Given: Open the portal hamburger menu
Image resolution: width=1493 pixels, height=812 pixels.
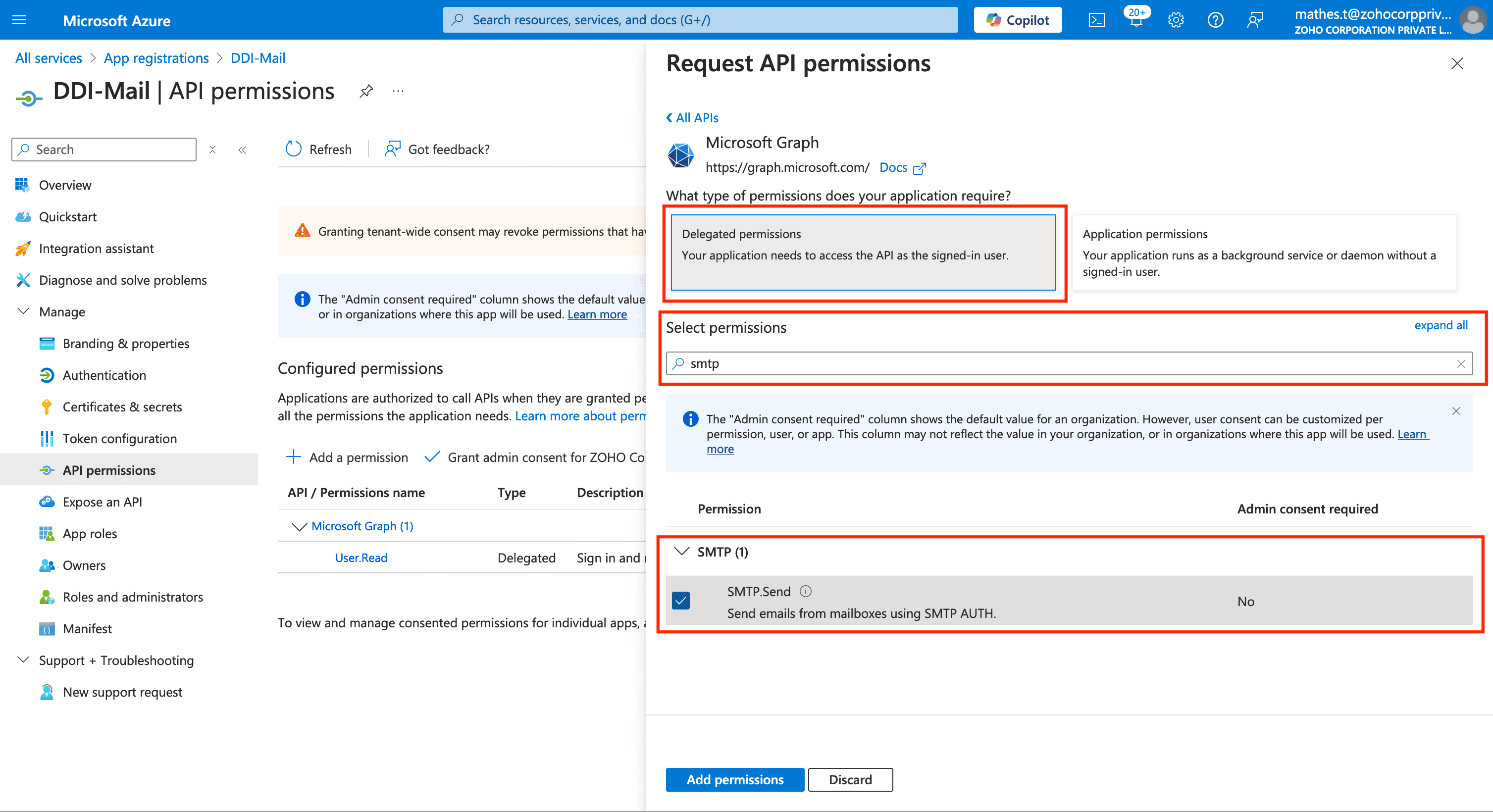Looking at the screenshot, I should tap(20, 20).
